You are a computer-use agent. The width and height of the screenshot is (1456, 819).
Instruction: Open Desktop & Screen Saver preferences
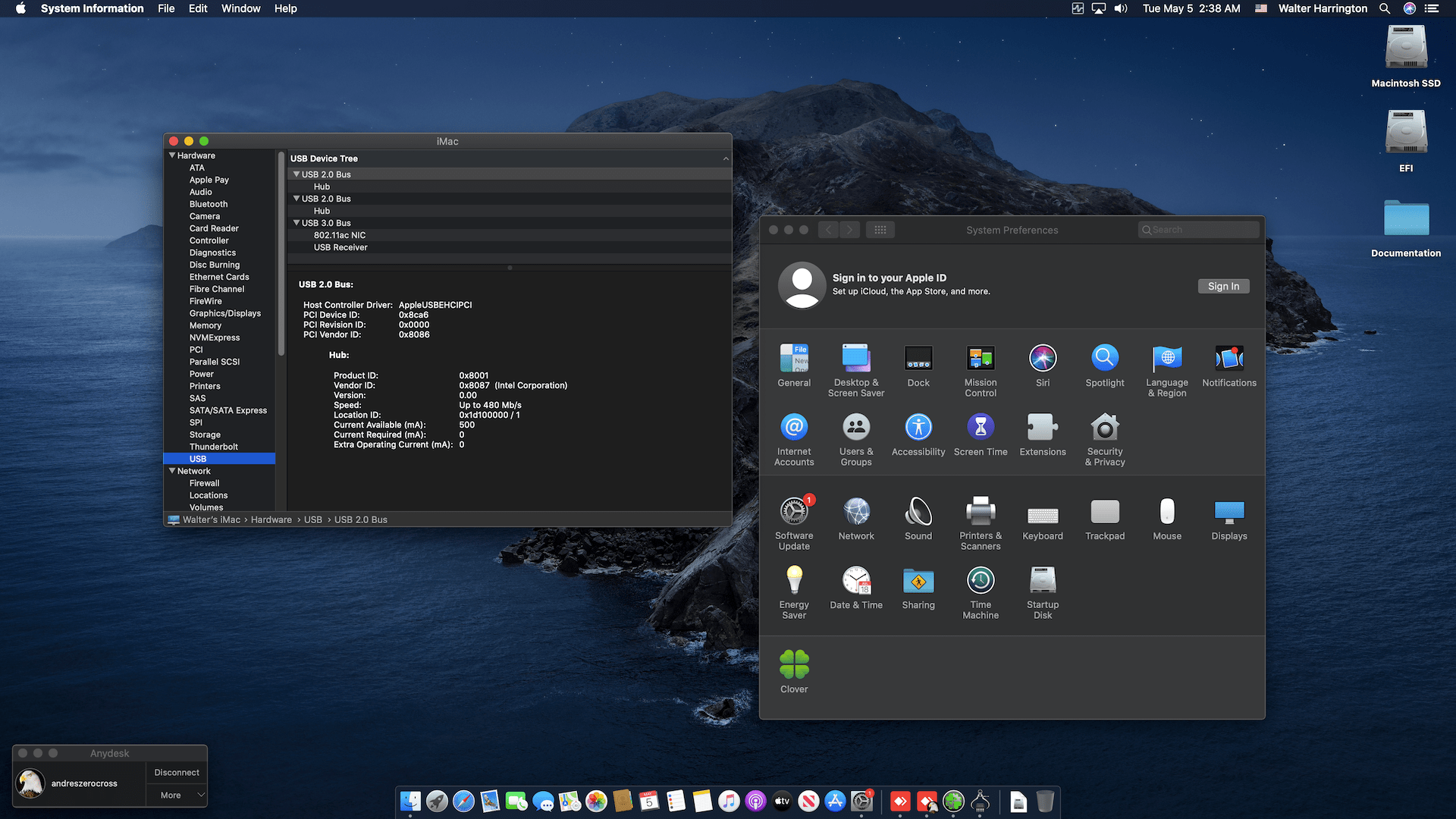[856, 370]
